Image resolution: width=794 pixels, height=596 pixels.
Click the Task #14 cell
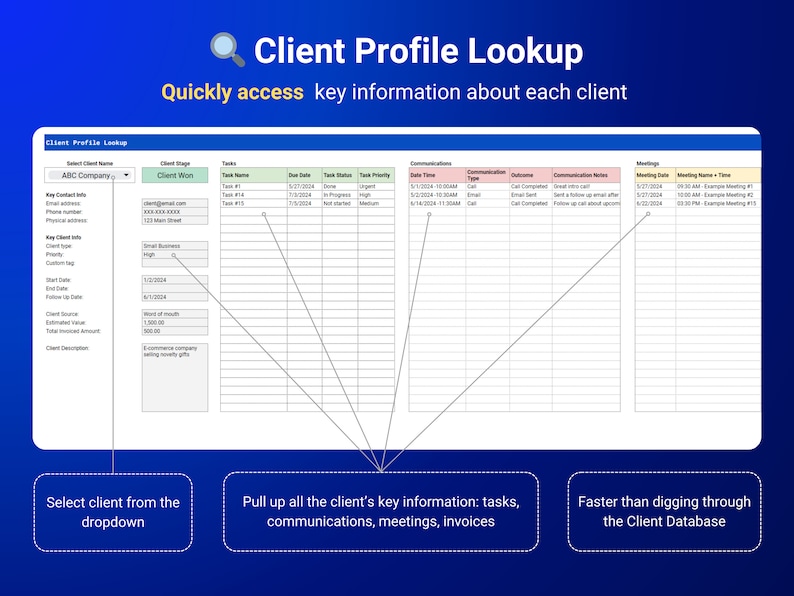254,195
